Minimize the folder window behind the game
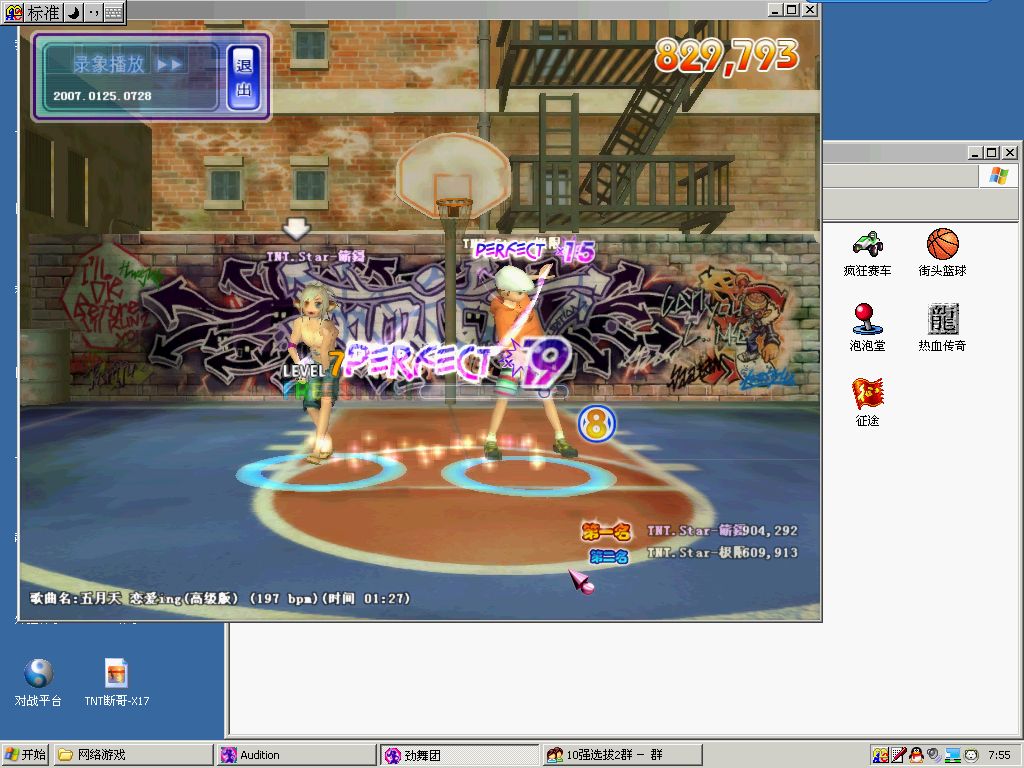The image size is (1024, 768). (975, 153)
